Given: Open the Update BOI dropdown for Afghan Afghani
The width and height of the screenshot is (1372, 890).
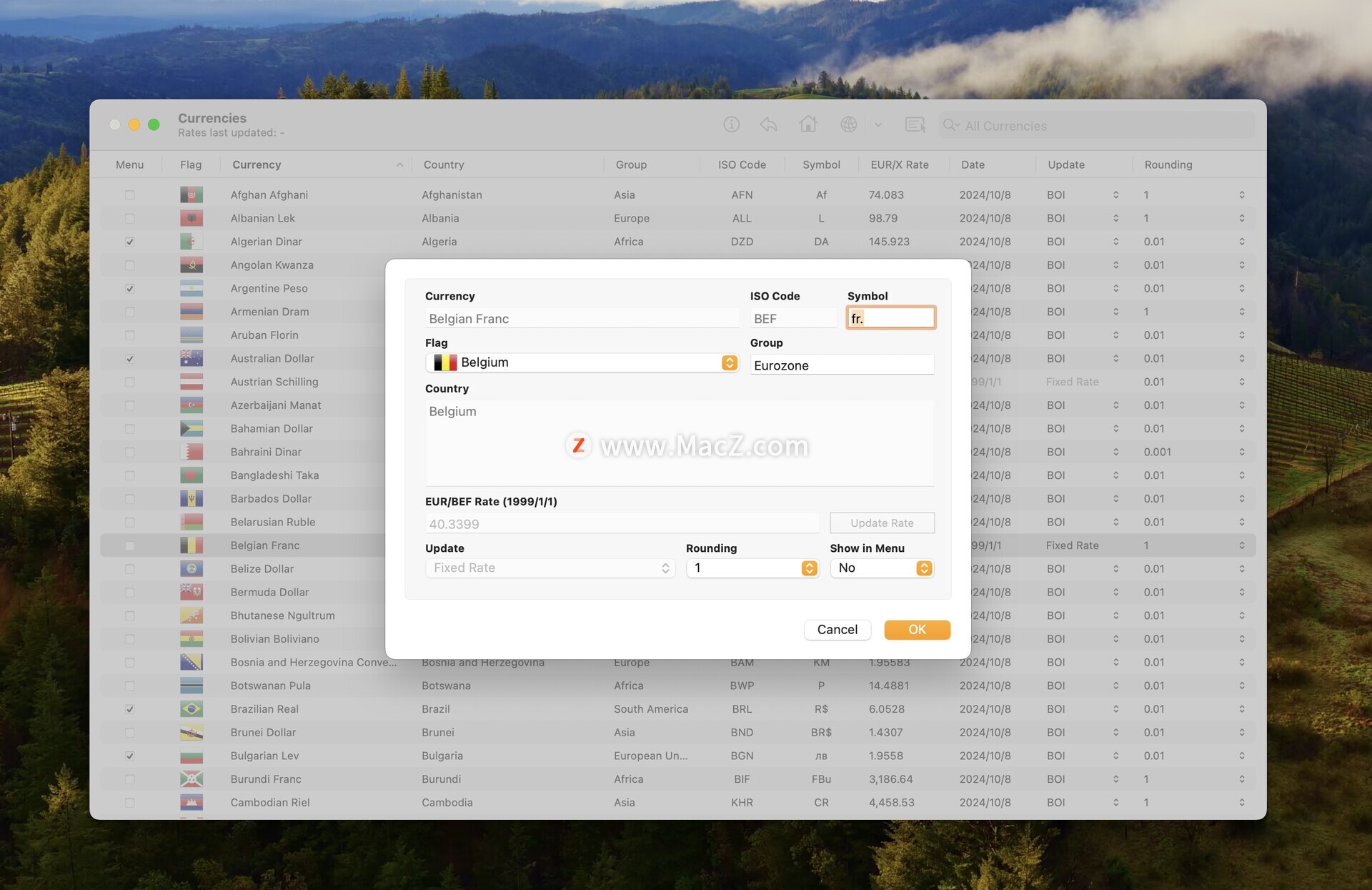Looking at the screenshot, I should pyautogui.click(x=1083, y=194).
